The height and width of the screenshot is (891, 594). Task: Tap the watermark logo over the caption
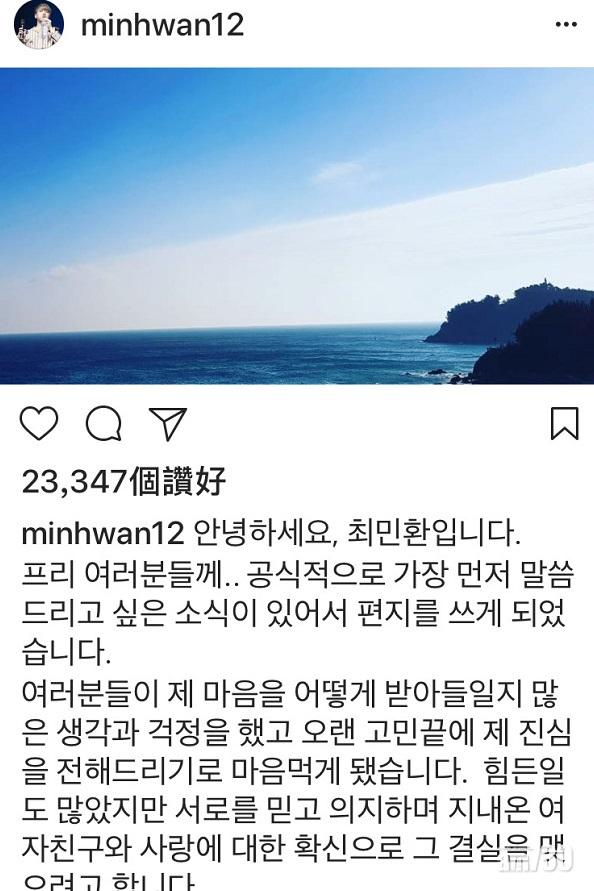pos(536,859)
